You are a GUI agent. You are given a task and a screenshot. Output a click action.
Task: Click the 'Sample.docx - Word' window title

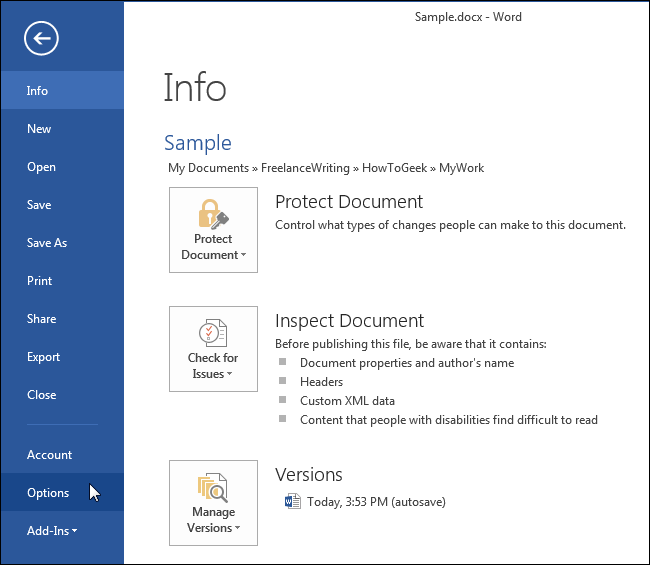point(468,17)
